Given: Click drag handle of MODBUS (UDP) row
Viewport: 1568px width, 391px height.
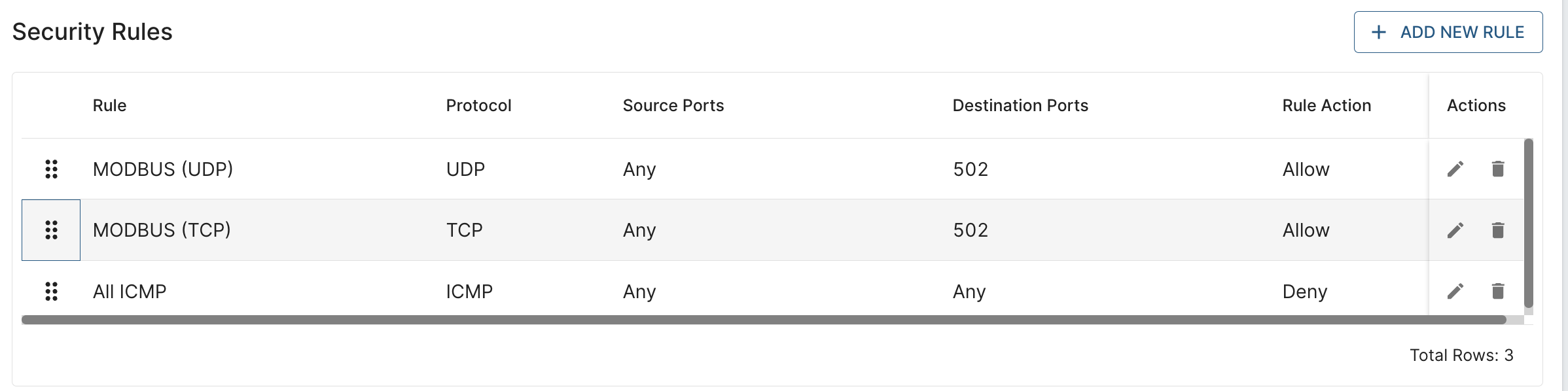Looking at the screenshot, I should [52, 169].
